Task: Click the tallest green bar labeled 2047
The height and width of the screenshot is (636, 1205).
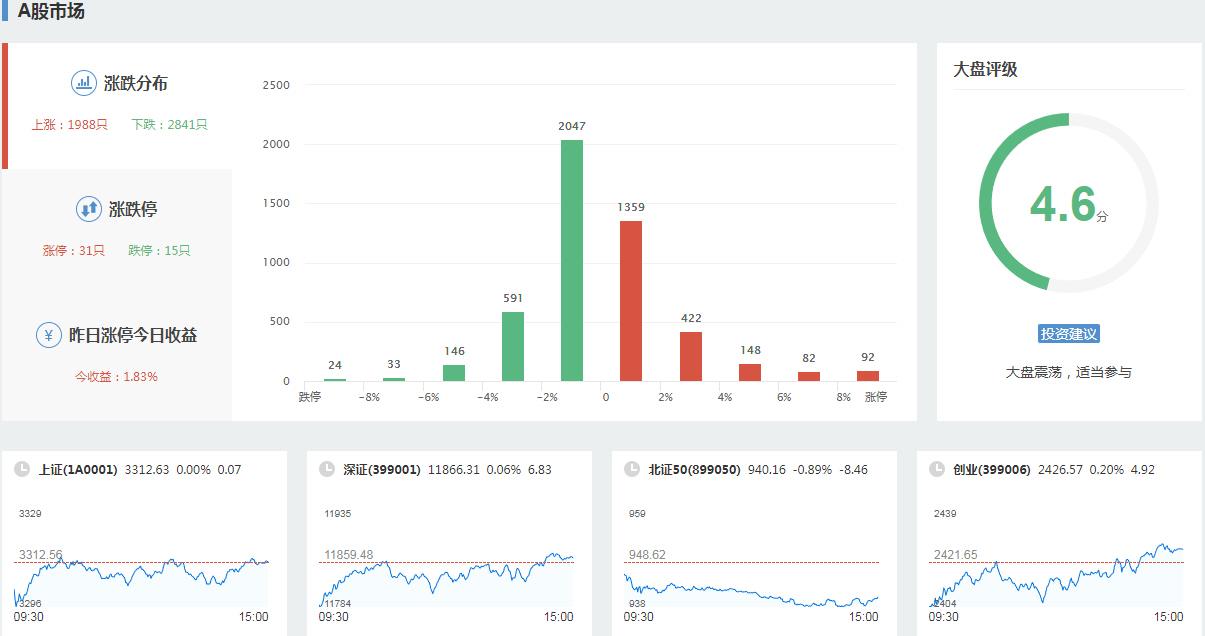Action: (x=572, y=260)
